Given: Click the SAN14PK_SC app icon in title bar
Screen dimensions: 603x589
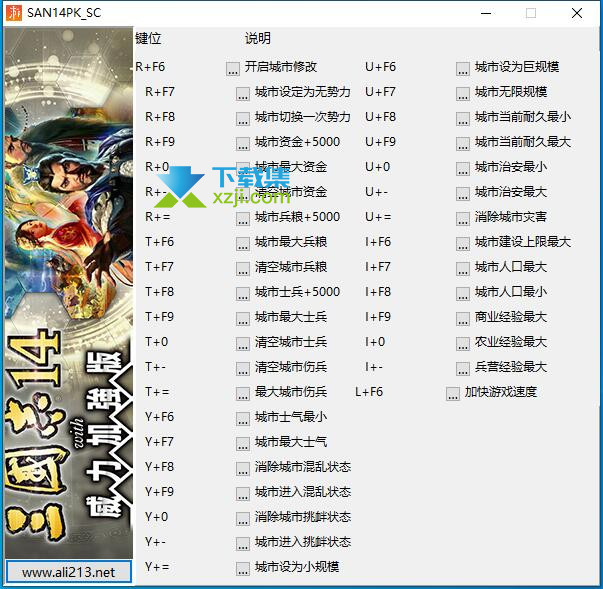Looking at the screenshot, I should click(x=14, y=13).
